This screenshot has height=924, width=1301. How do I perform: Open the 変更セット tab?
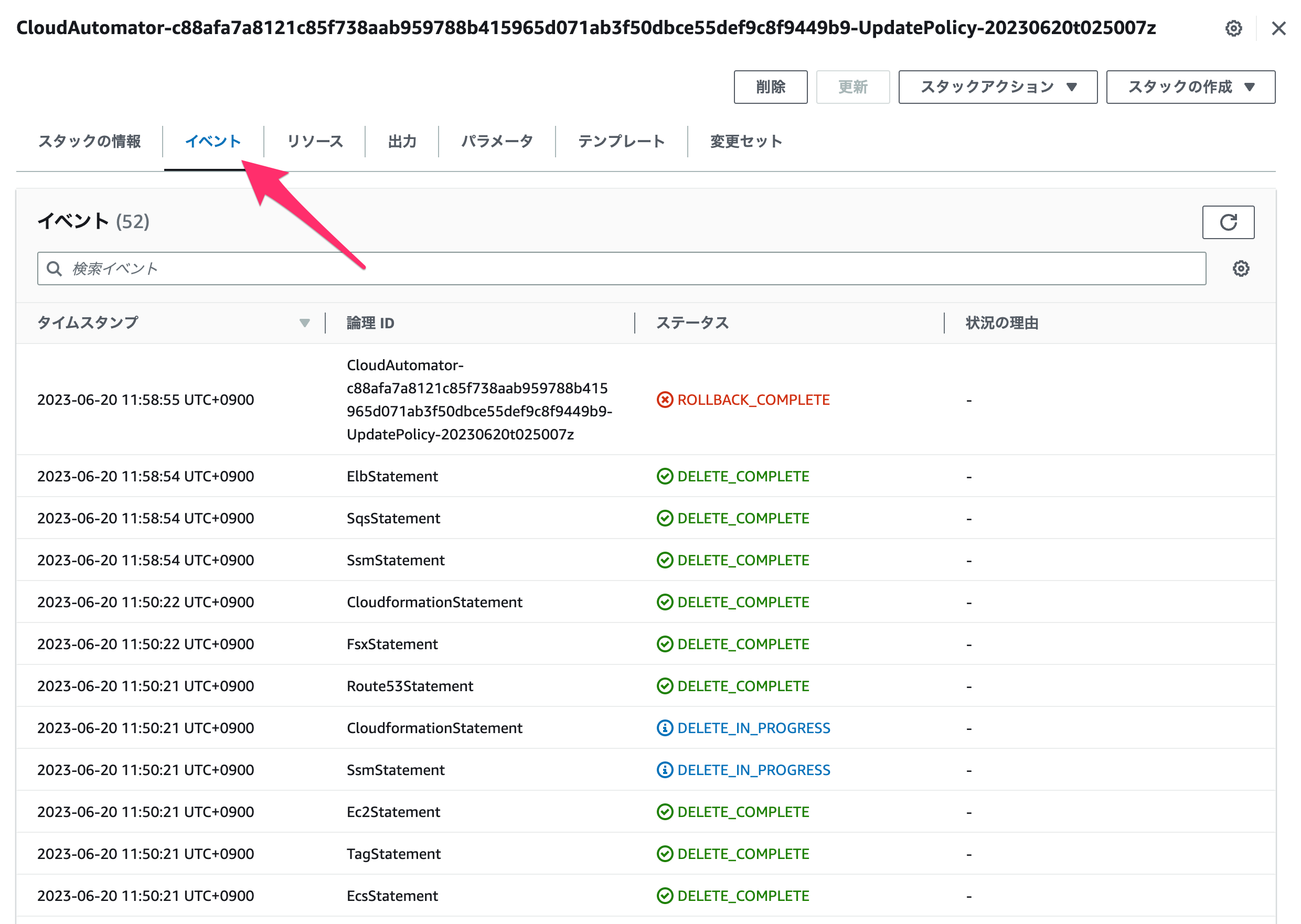(745, 141)
